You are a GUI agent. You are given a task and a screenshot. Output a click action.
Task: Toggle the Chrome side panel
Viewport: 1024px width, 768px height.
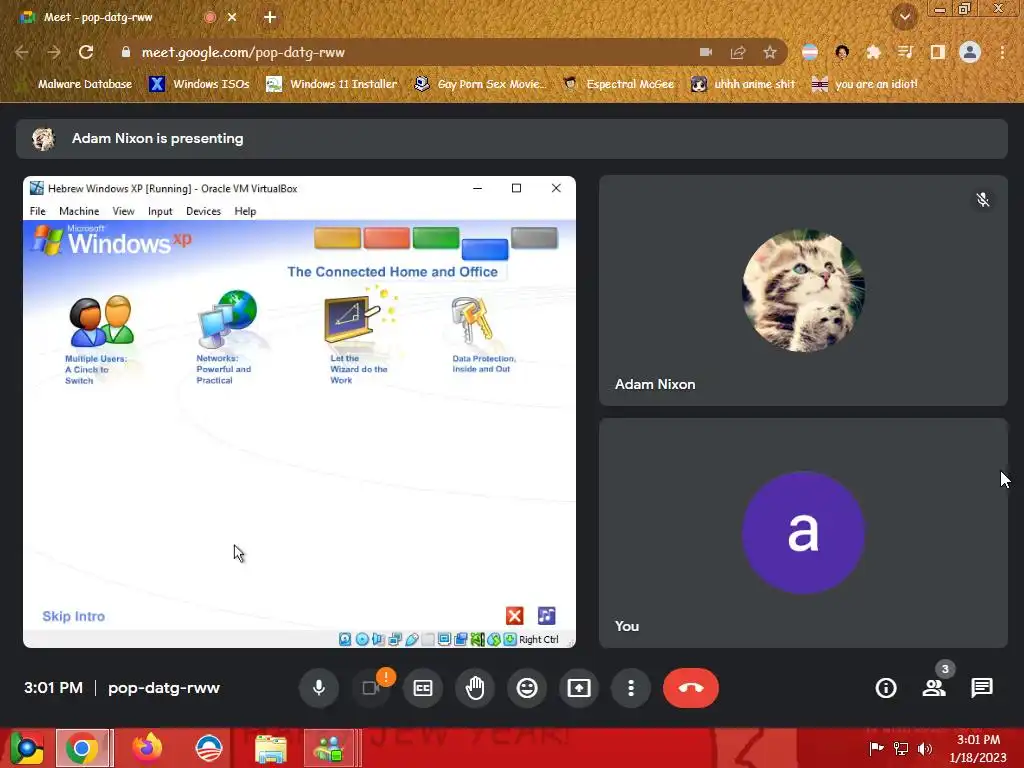[x=938, y=52]
